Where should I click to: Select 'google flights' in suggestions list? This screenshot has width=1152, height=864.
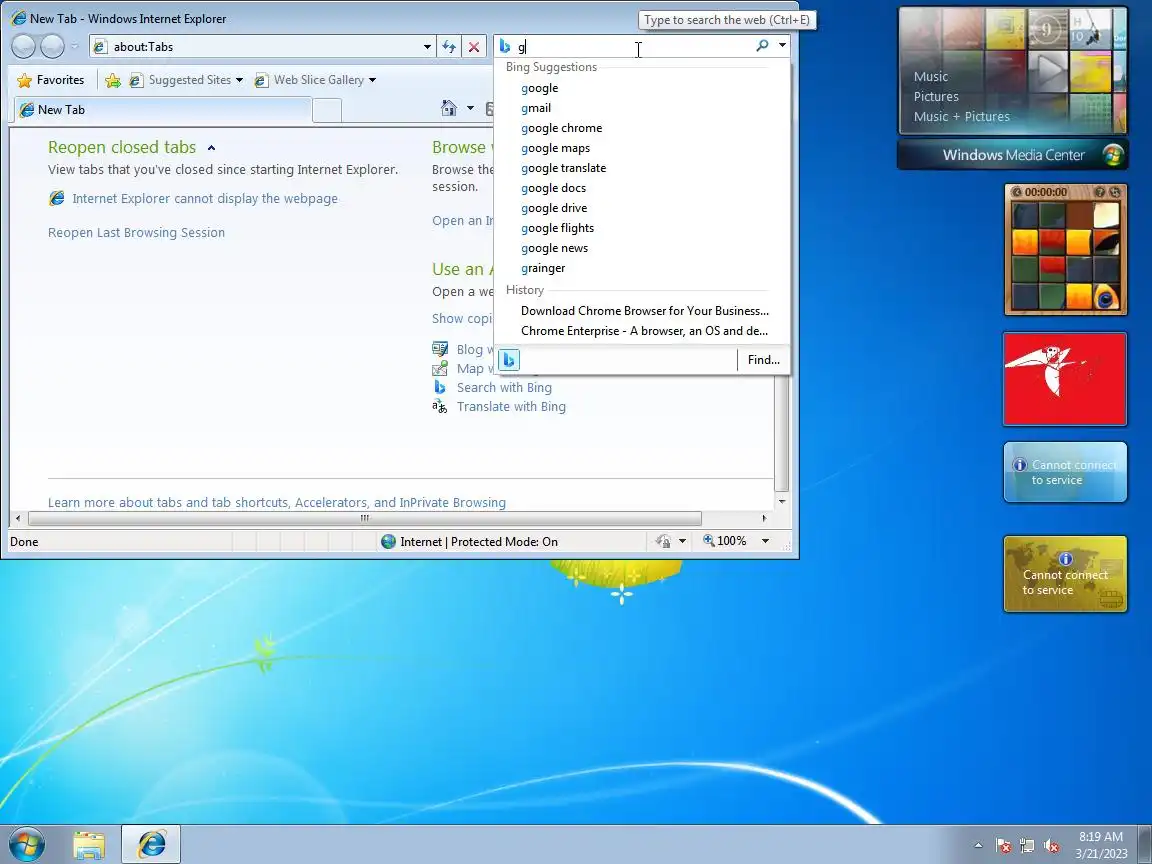[557, 228]
